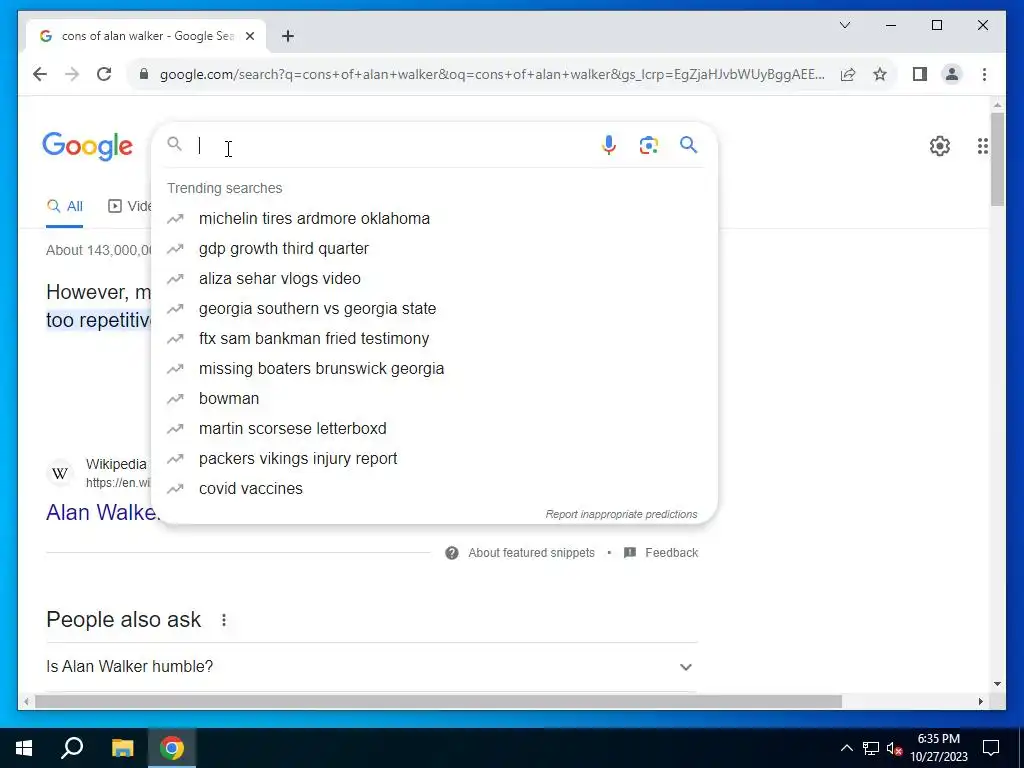Open the Chrome profile avatar
The image size is (1024, 768).
pos(952,74)
